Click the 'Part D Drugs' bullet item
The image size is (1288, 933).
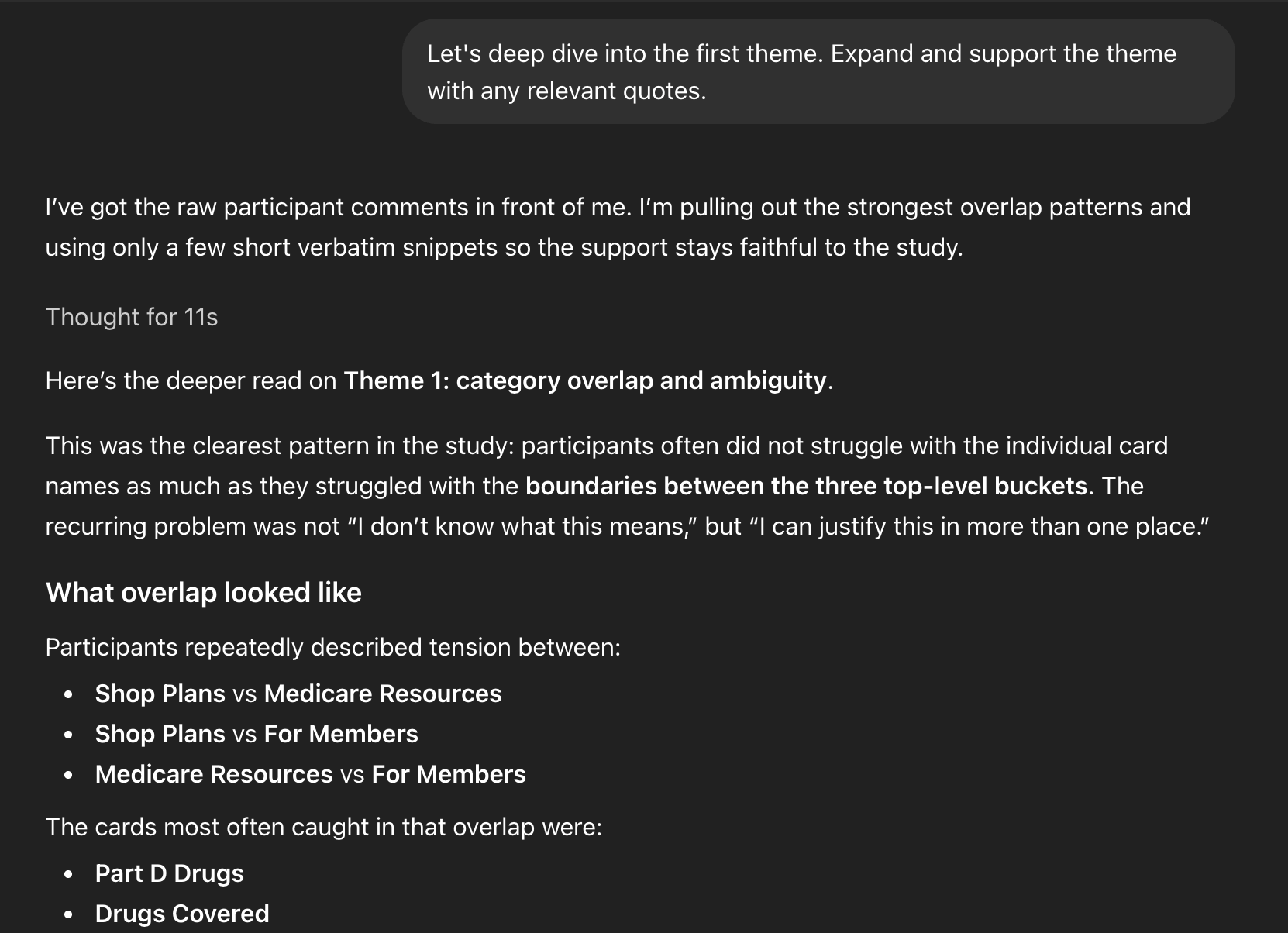click(x=169, y=873)
